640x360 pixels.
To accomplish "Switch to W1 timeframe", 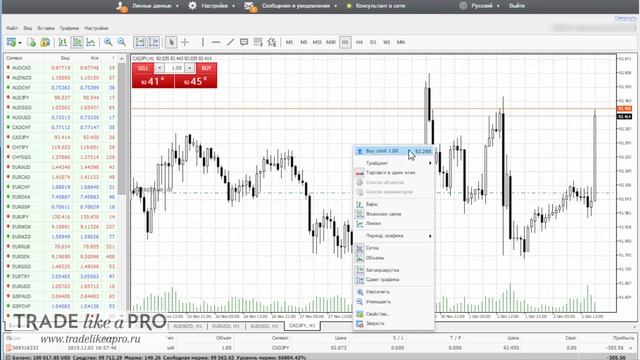I will [387, 42].
